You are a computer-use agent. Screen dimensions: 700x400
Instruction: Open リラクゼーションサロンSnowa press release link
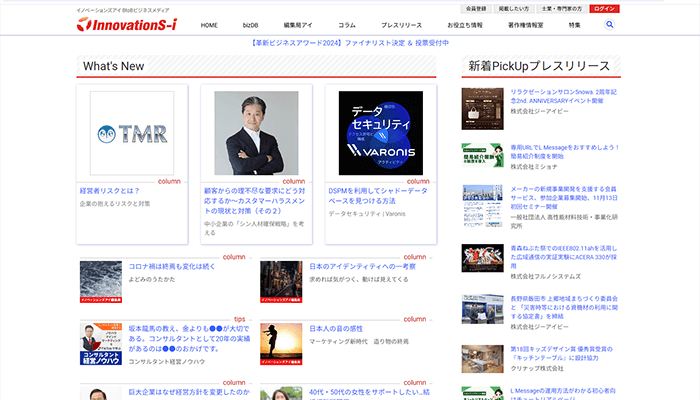pyautogui.click(x=563, y=96)
